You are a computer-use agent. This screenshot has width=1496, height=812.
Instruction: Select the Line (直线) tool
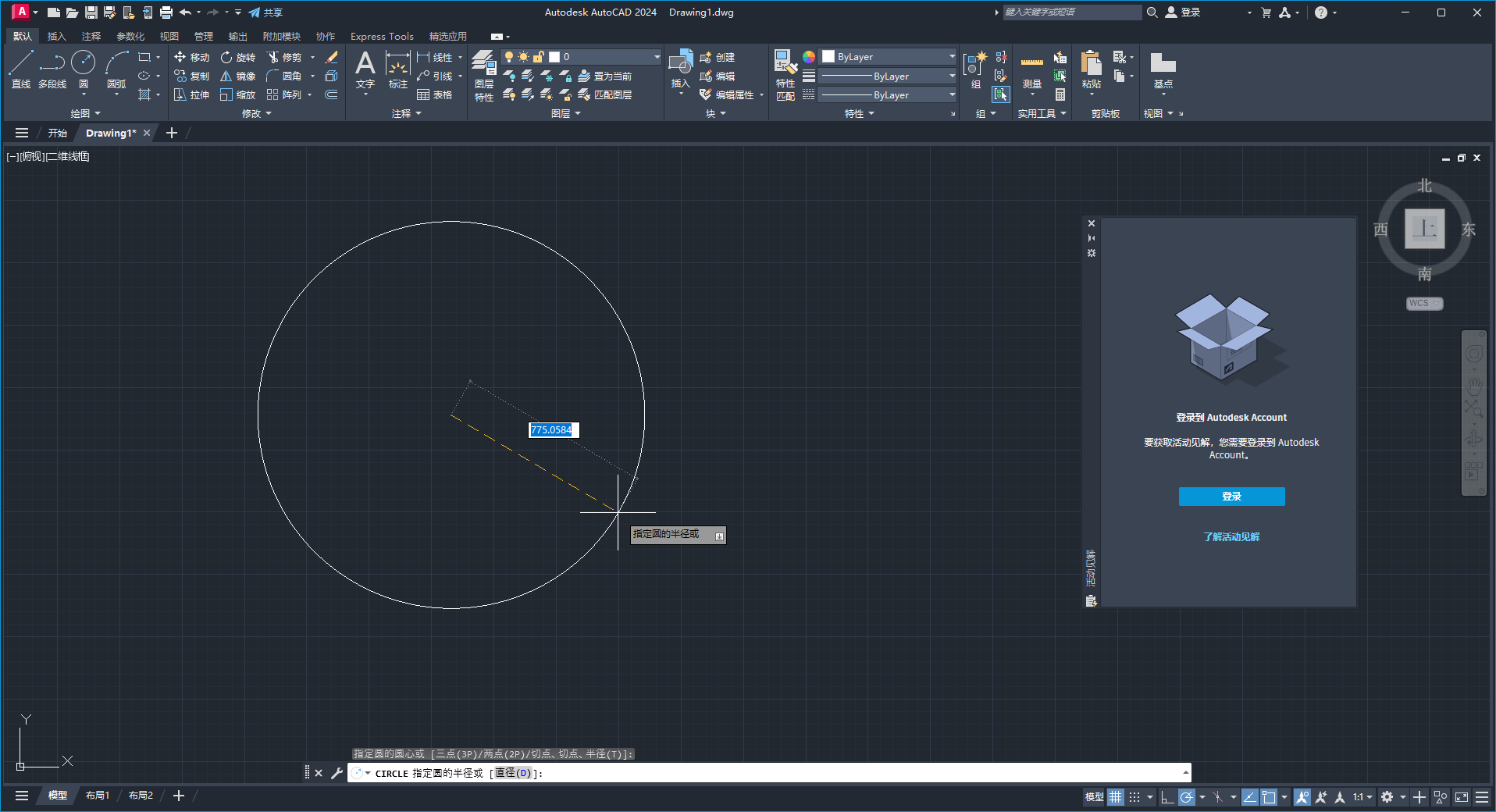(21, 69)
